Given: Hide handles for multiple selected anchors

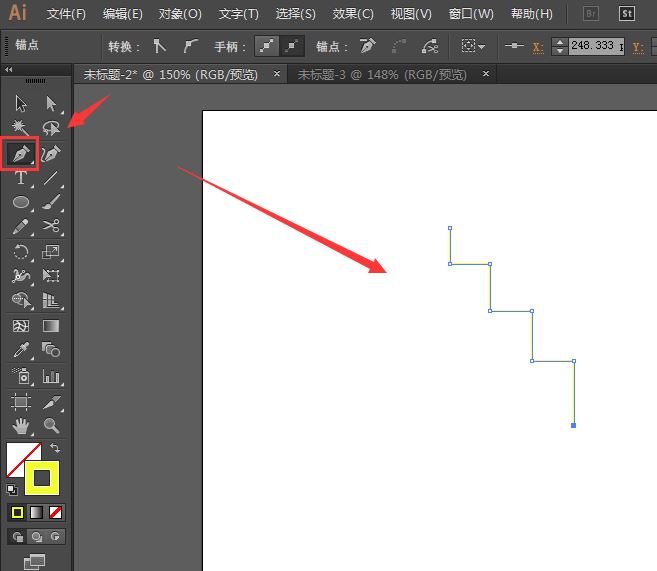Looking at the screenshot, I should (x=291, y=46).
